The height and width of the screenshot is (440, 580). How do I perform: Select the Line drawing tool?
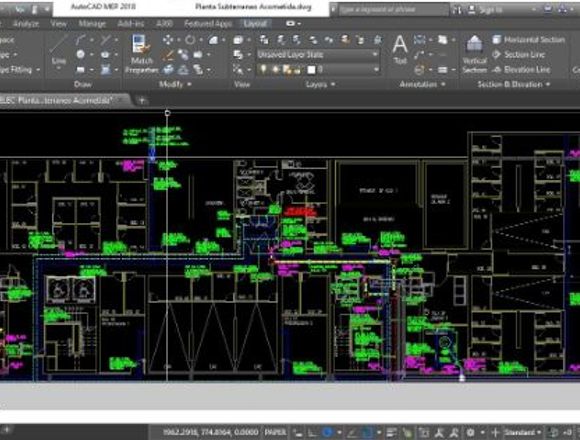coord(59,50)
